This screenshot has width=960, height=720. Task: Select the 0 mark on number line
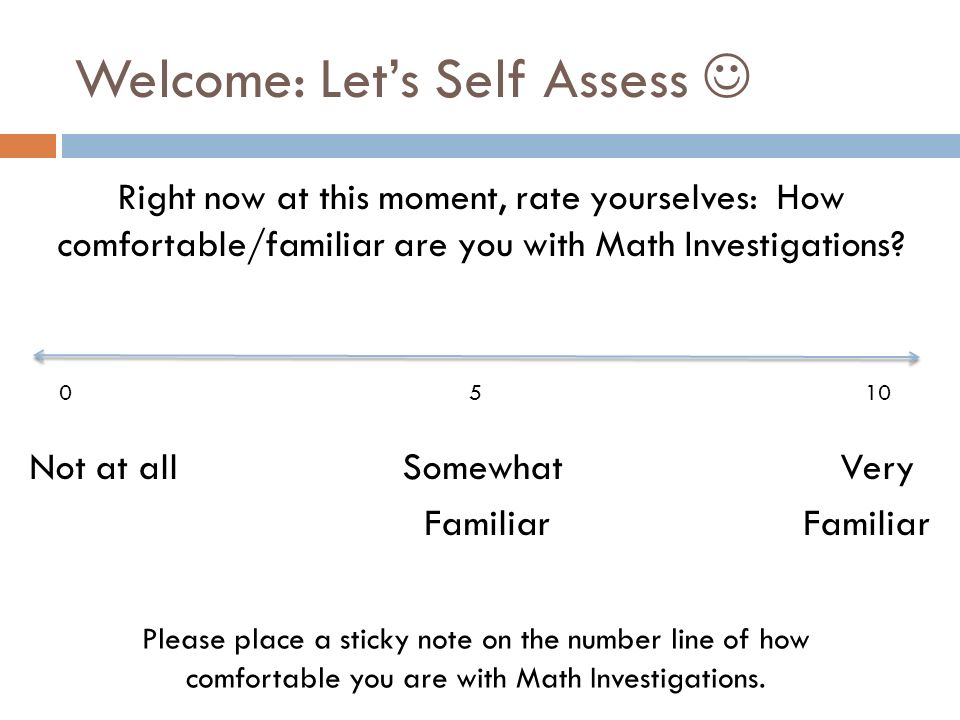tap(66, 392)
